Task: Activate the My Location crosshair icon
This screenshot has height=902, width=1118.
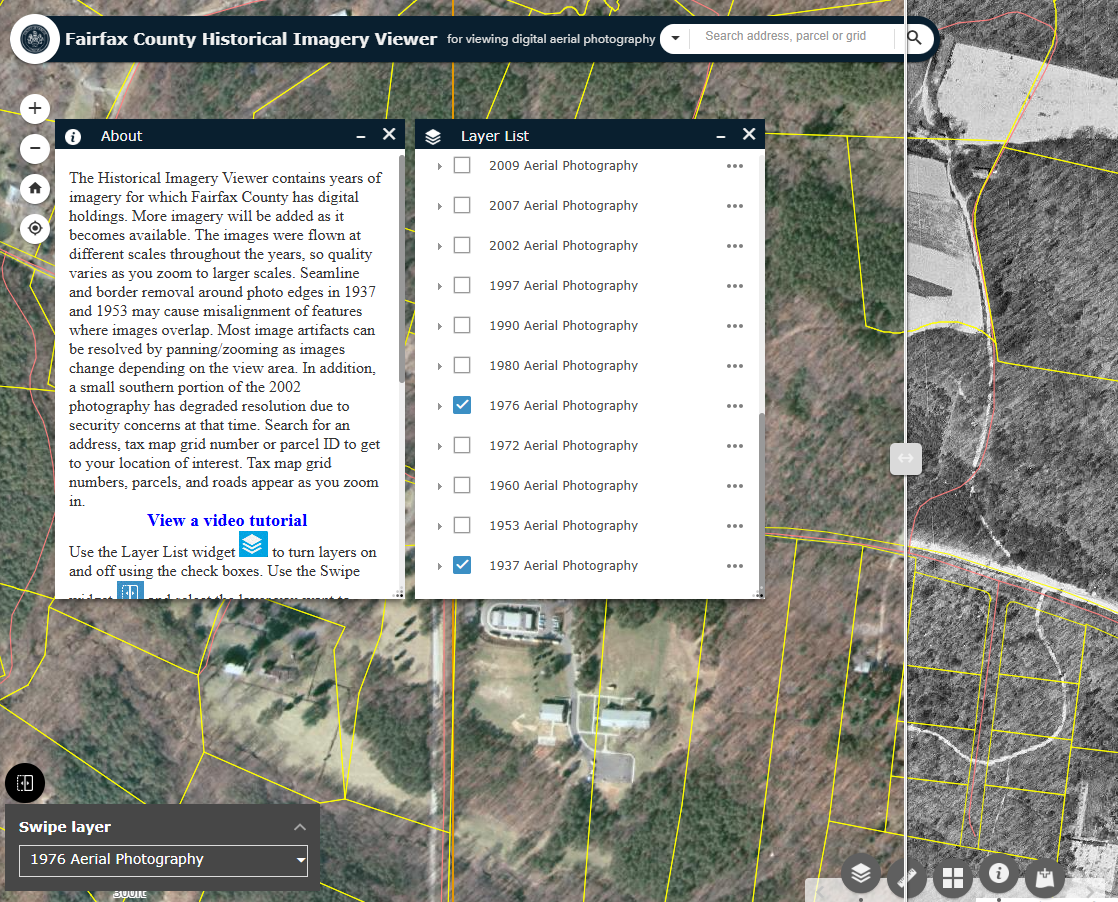Action: (34, 228)
